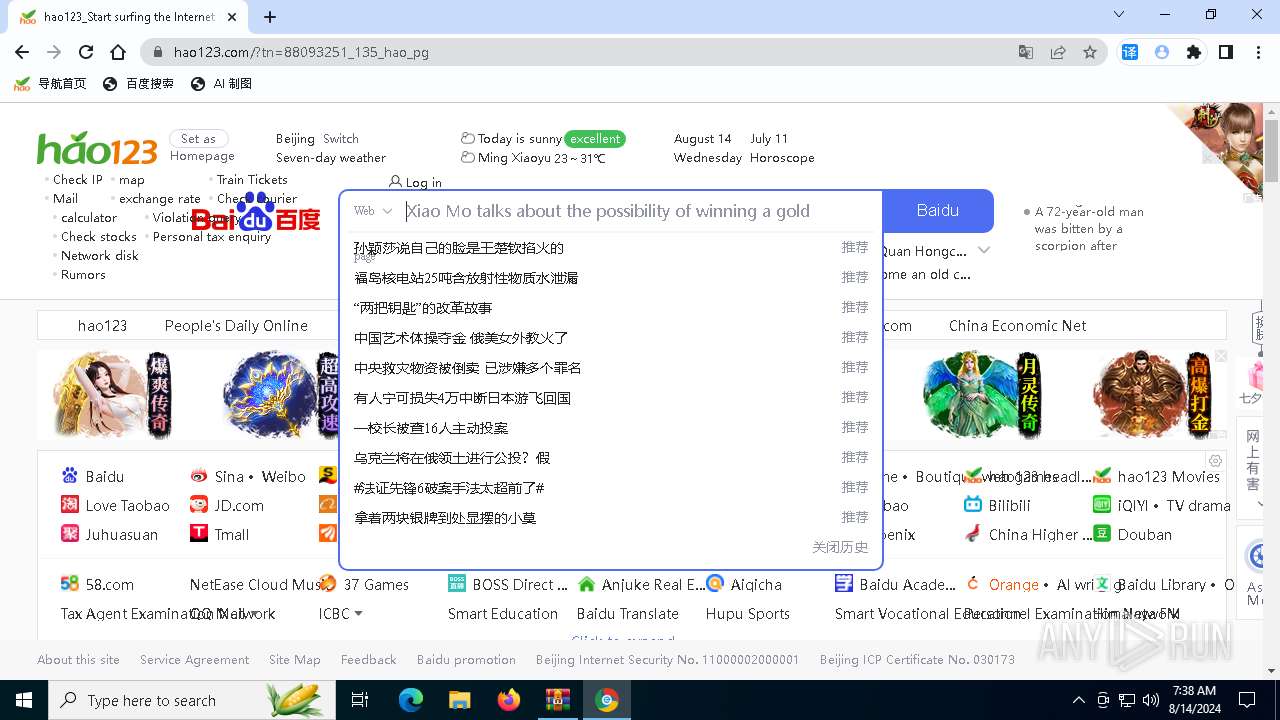The height and width of the screenshot is (720, 1280).
Task: Click the hao123 logo
Action: point(97,148)
